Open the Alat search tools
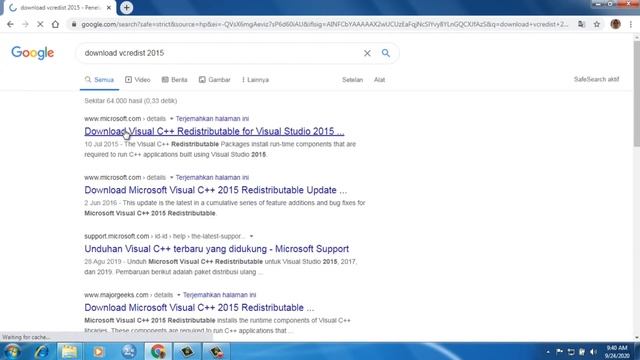Screen dimensions: 640x360 point(379,80)
